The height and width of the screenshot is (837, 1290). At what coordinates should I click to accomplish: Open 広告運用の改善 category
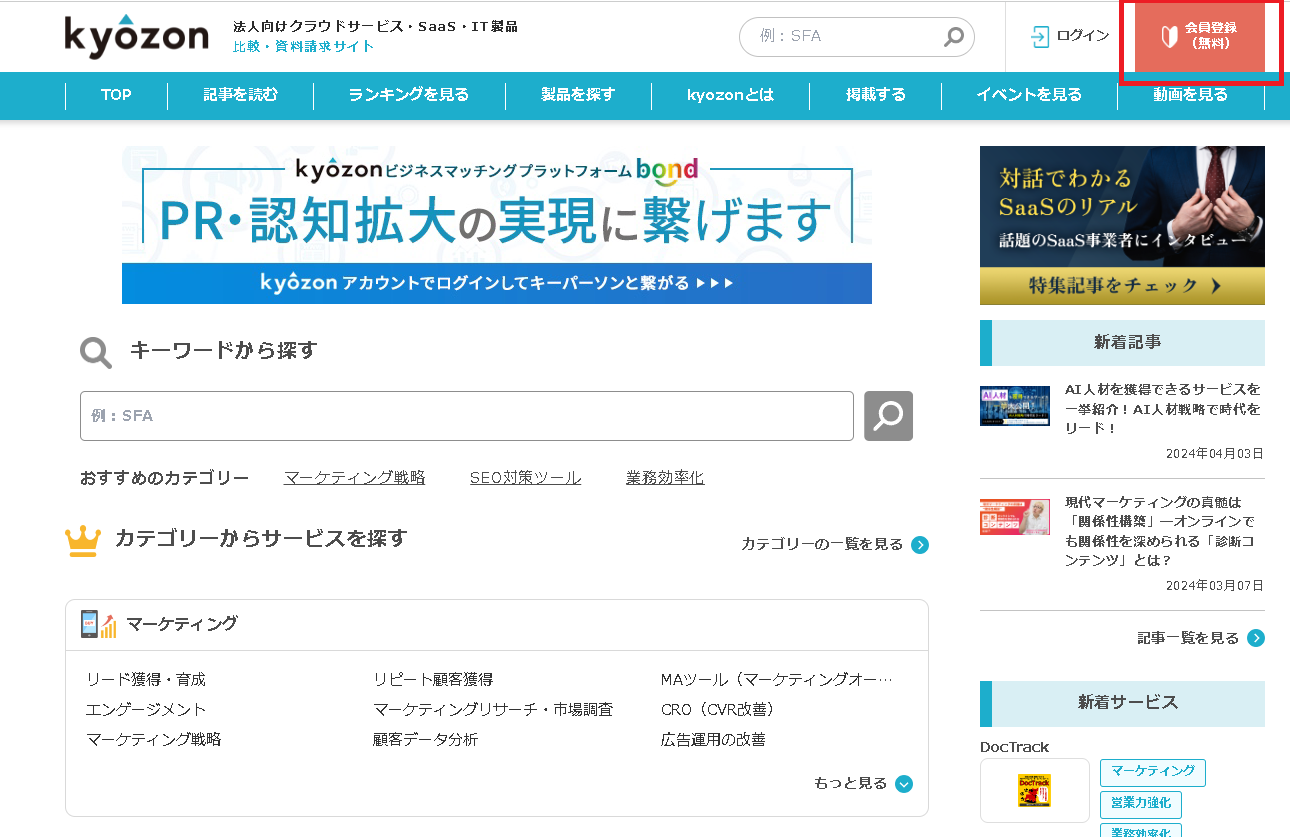coord(713,740)
